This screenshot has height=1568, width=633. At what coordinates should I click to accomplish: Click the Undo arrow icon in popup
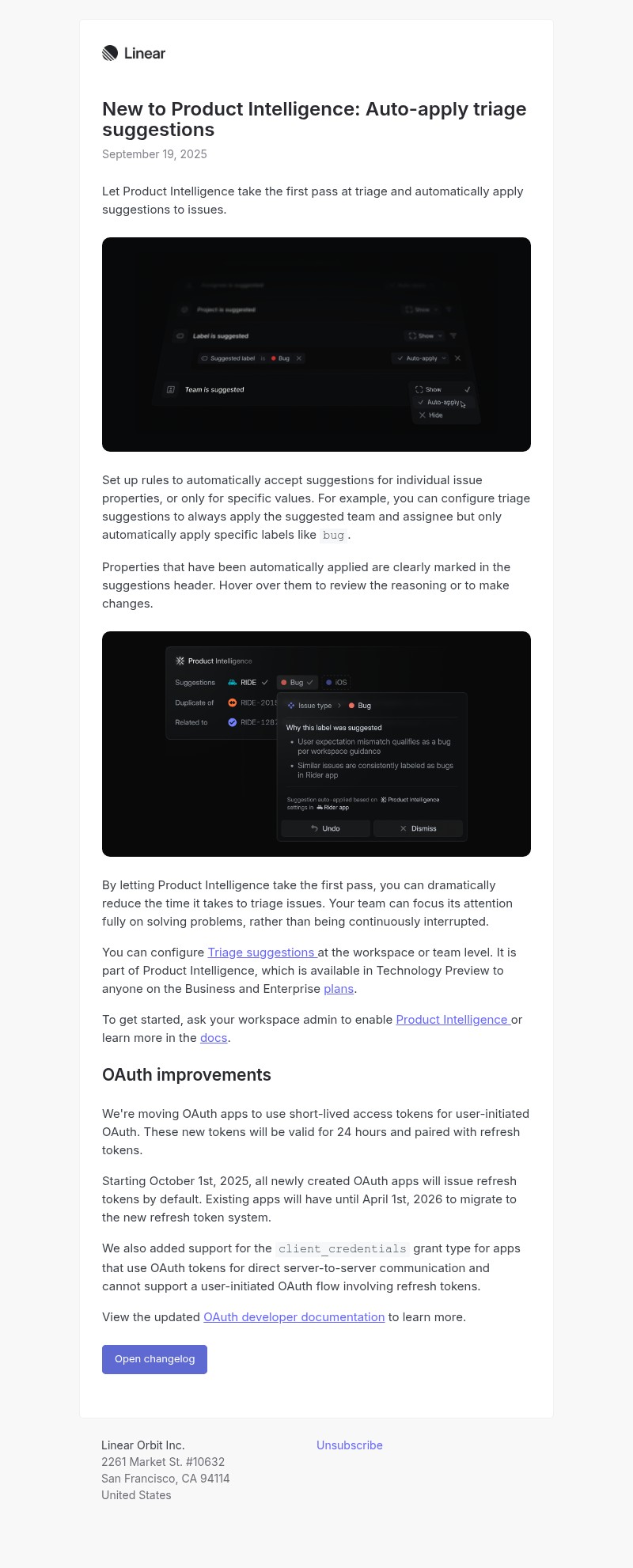[314, 828]
